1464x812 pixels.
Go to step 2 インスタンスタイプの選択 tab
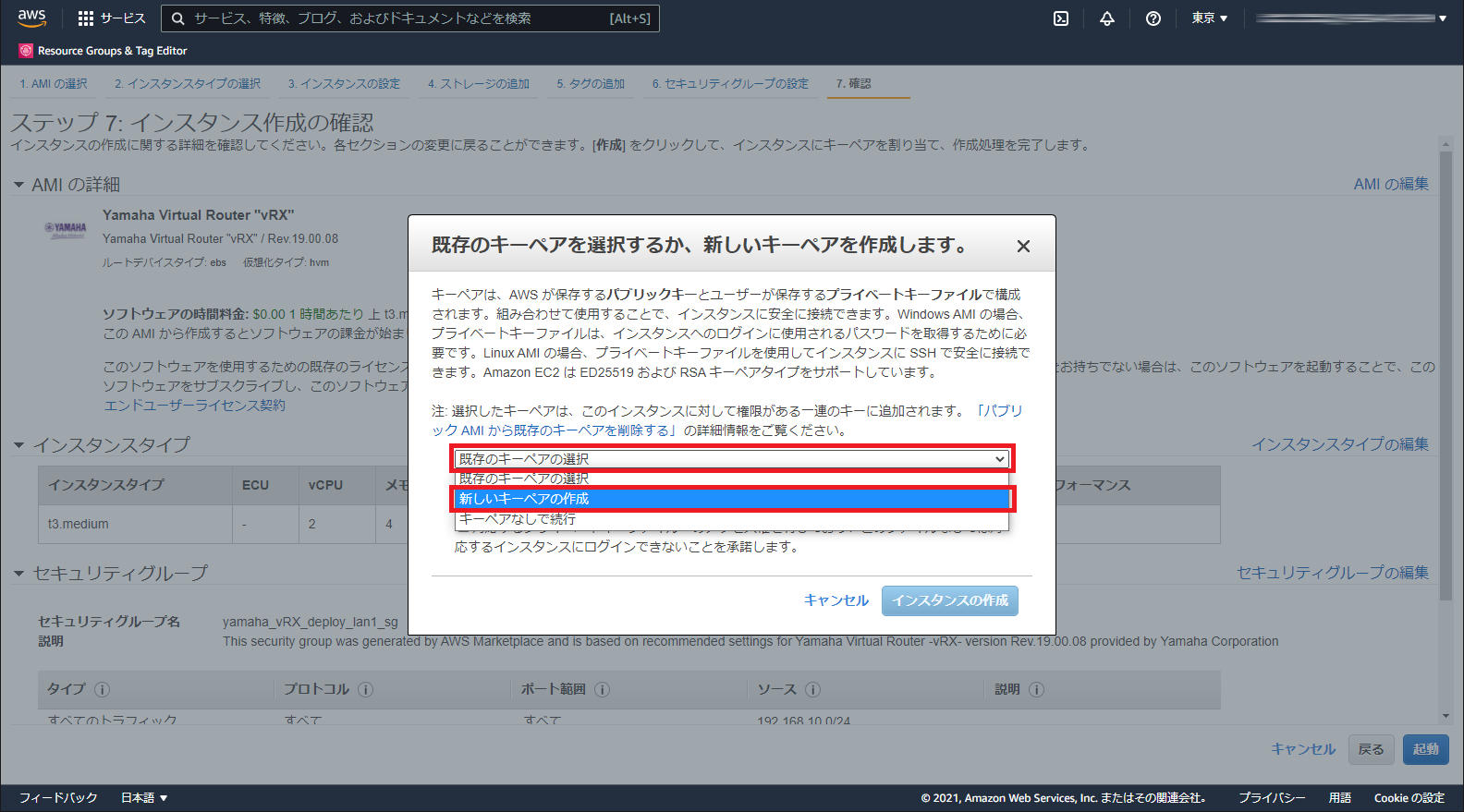pyautogui.click(x=188, y=84)
